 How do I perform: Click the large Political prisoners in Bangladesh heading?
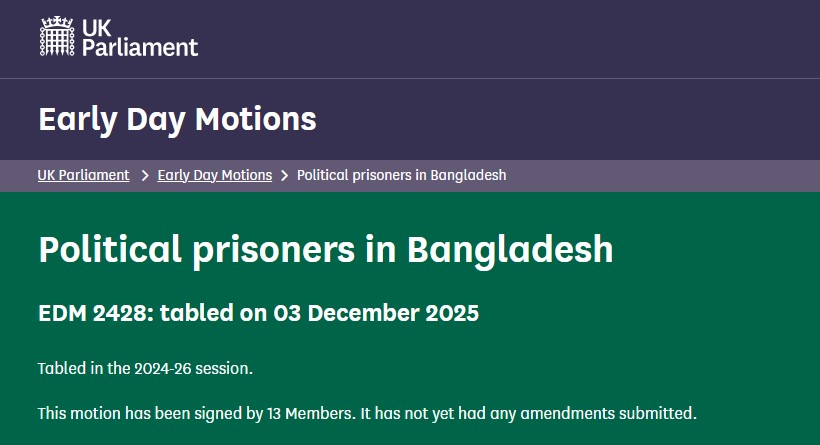[x=325, y=248]
